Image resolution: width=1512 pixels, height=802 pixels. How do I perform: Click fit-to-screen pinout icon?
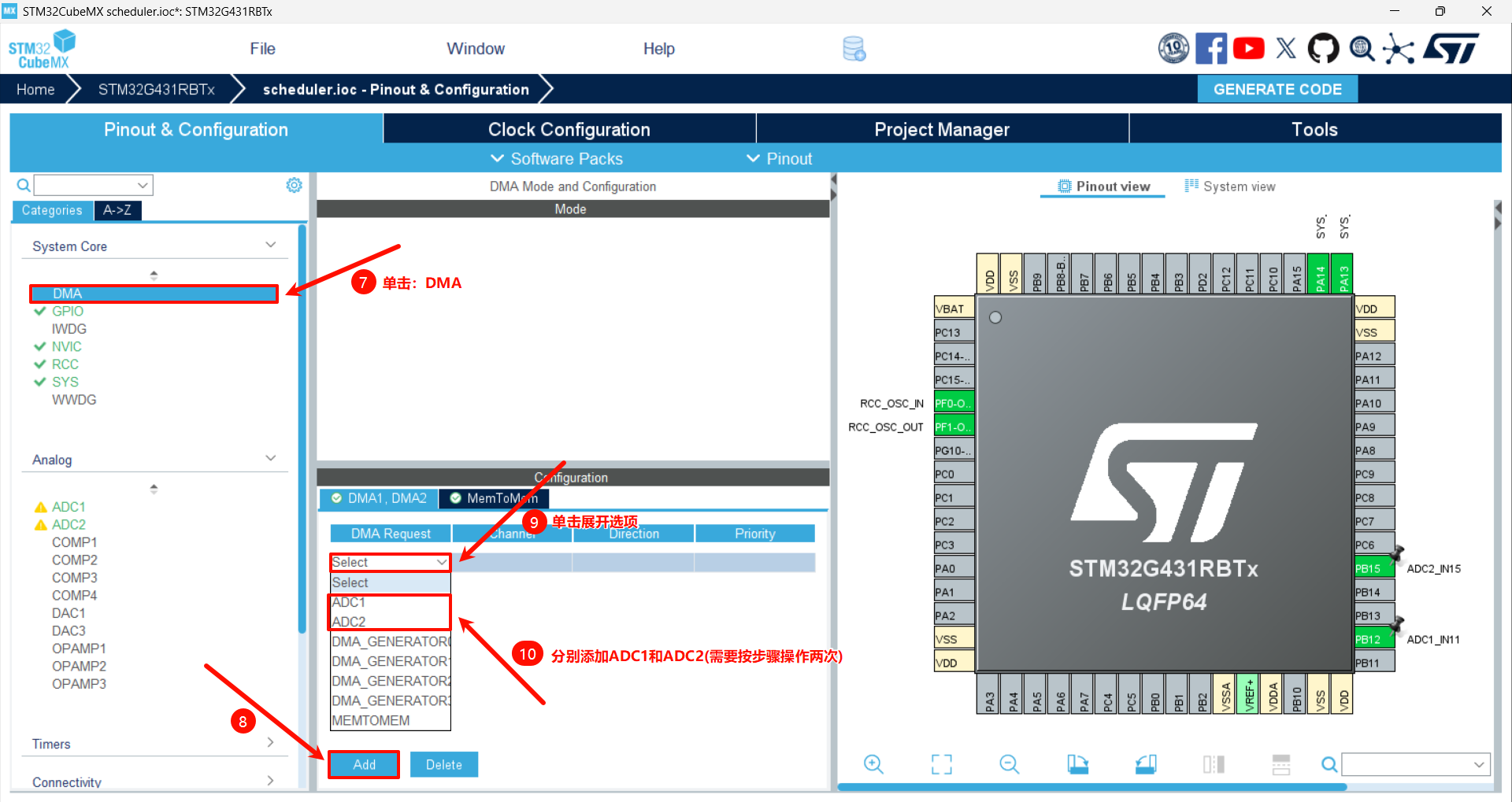click(941, 764)
